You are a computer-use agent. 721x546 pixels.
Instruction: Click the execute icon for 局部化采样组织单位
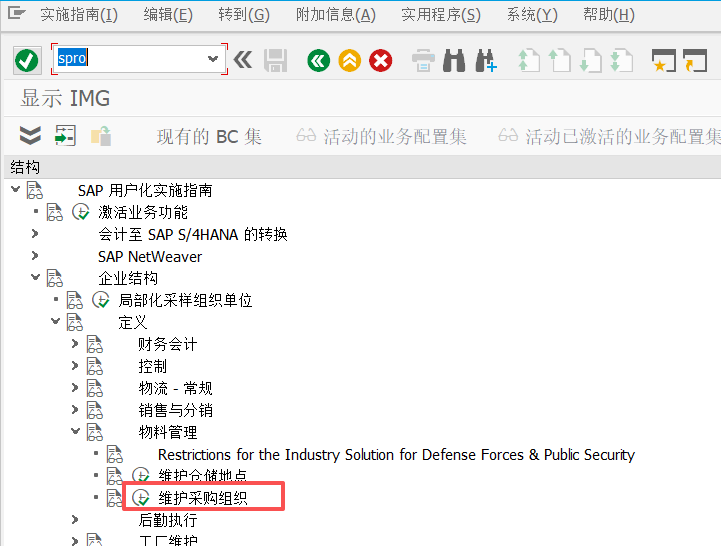101,300
